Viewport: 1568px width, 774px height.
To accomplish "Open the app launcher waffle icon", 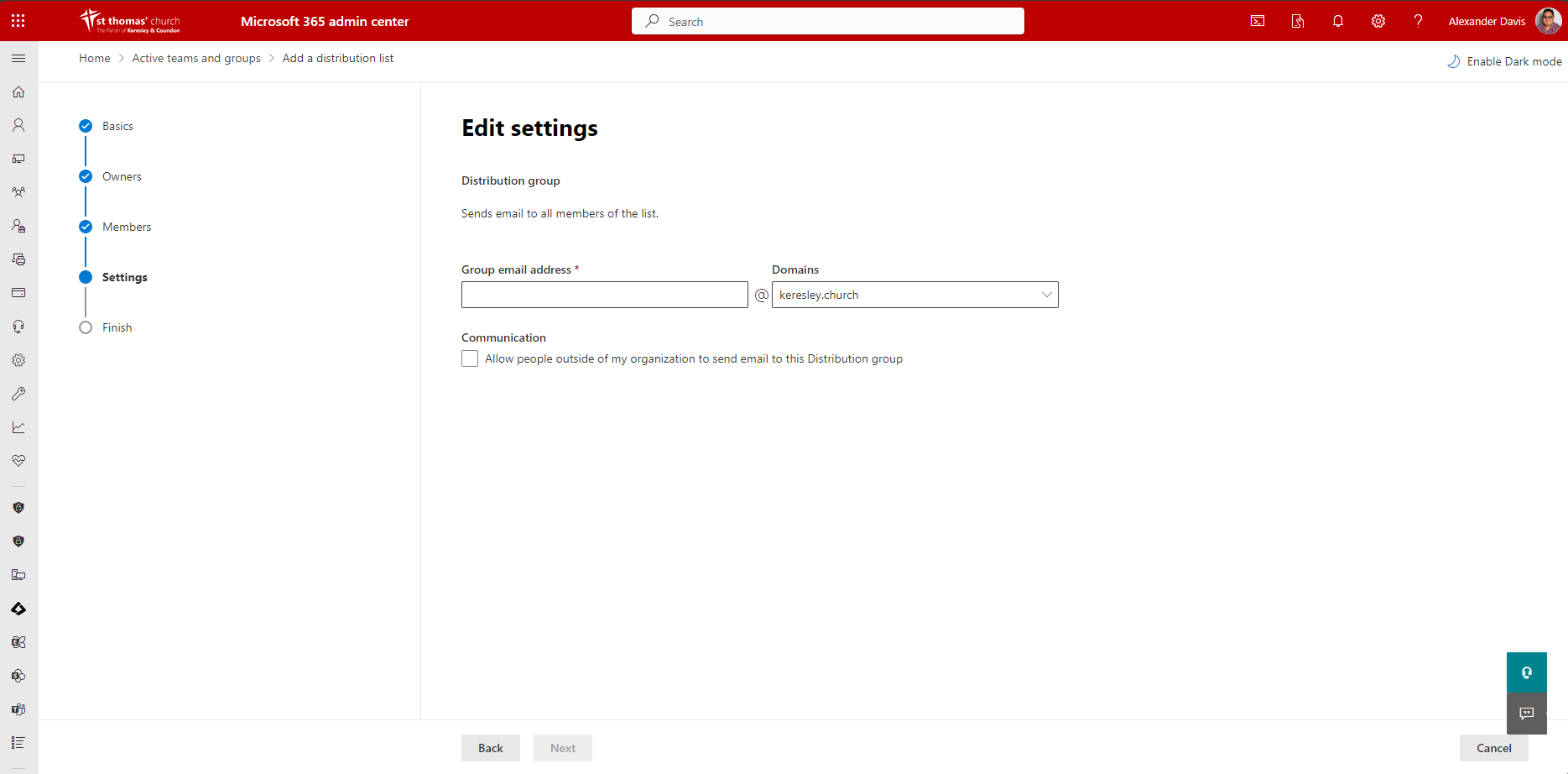I will click(x=18, y=21).
